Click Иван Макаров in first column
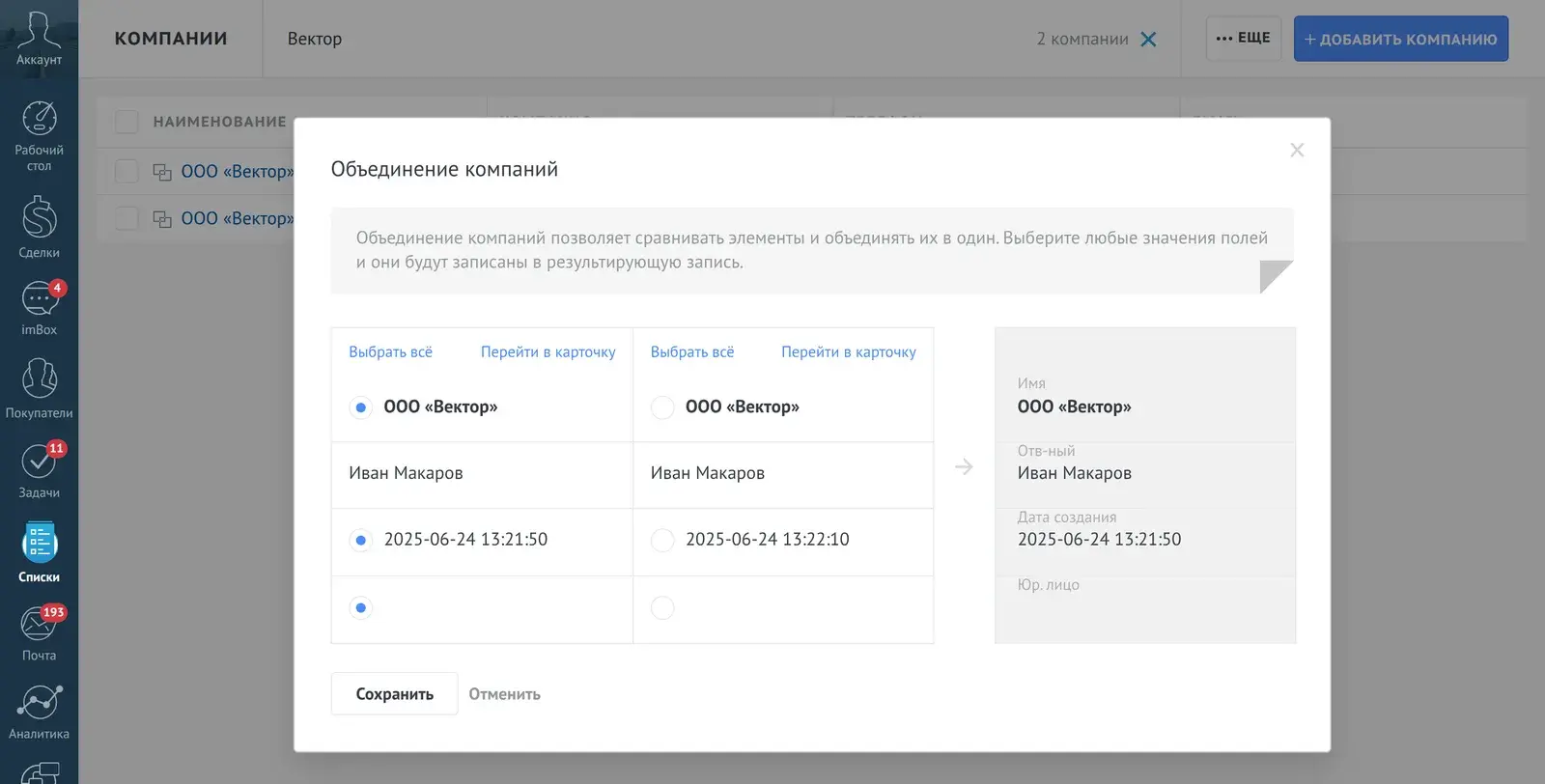 tap(406, 473)
